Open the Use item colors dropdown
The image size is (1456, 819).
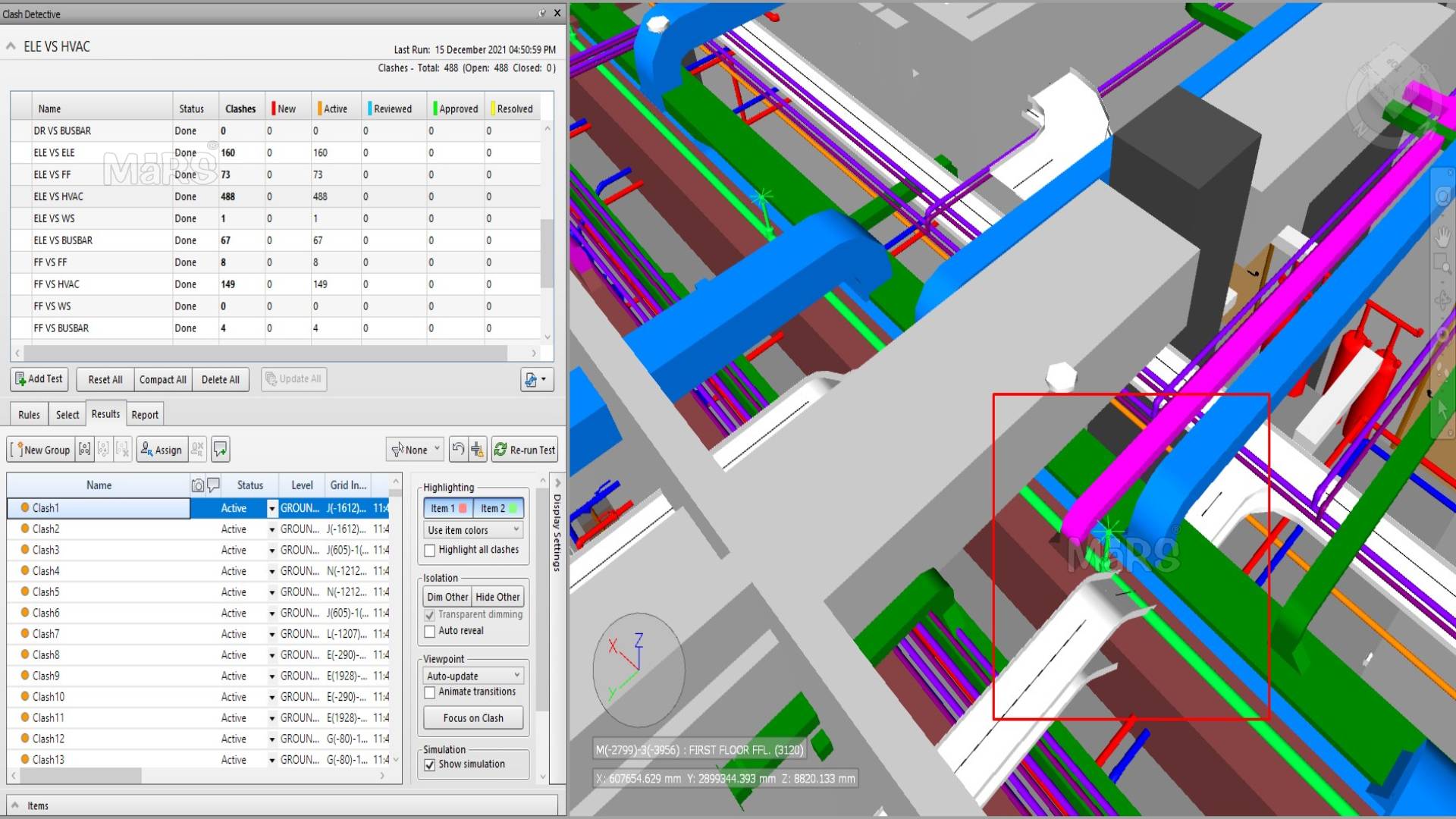point(473,530)
